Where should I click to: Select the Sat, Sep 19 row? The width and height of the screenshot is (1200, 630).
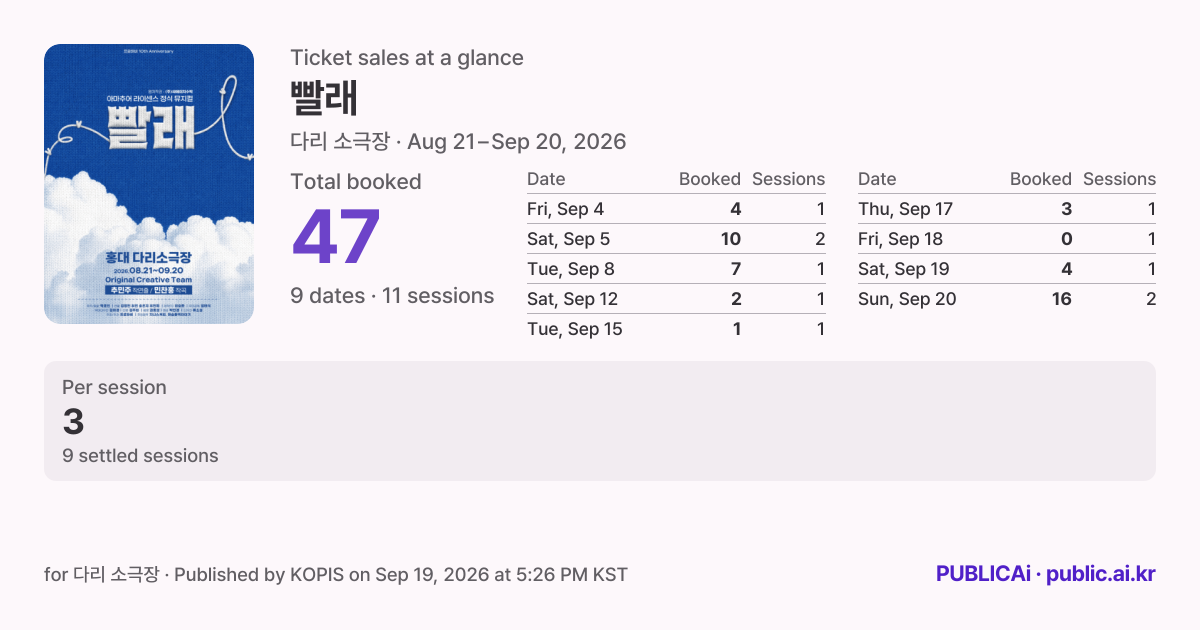tap(1007, 269)
